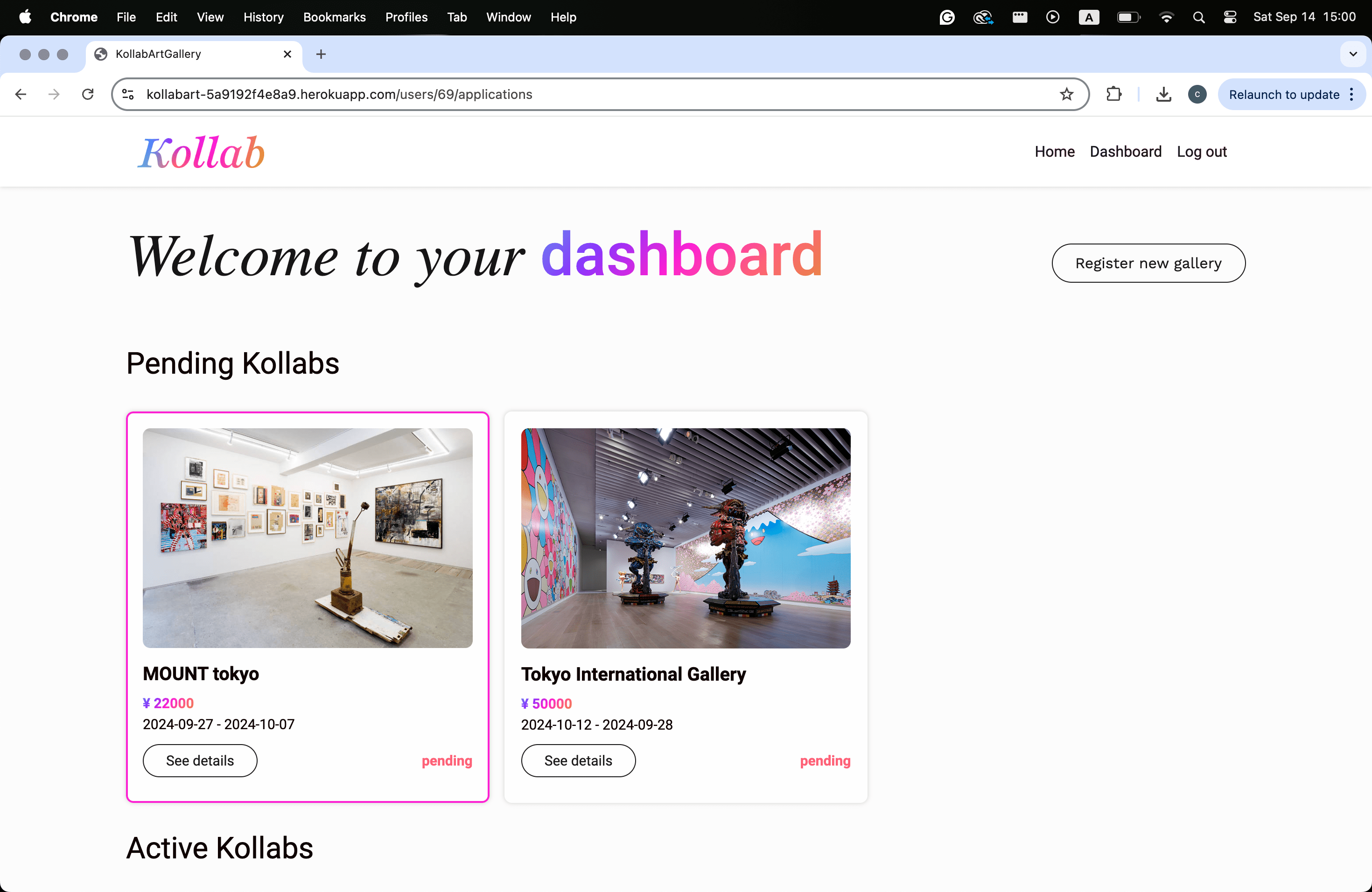Open the Chrome extensions puzzle icon
The image size is (1372, 892).
(x=1114, y=95)
